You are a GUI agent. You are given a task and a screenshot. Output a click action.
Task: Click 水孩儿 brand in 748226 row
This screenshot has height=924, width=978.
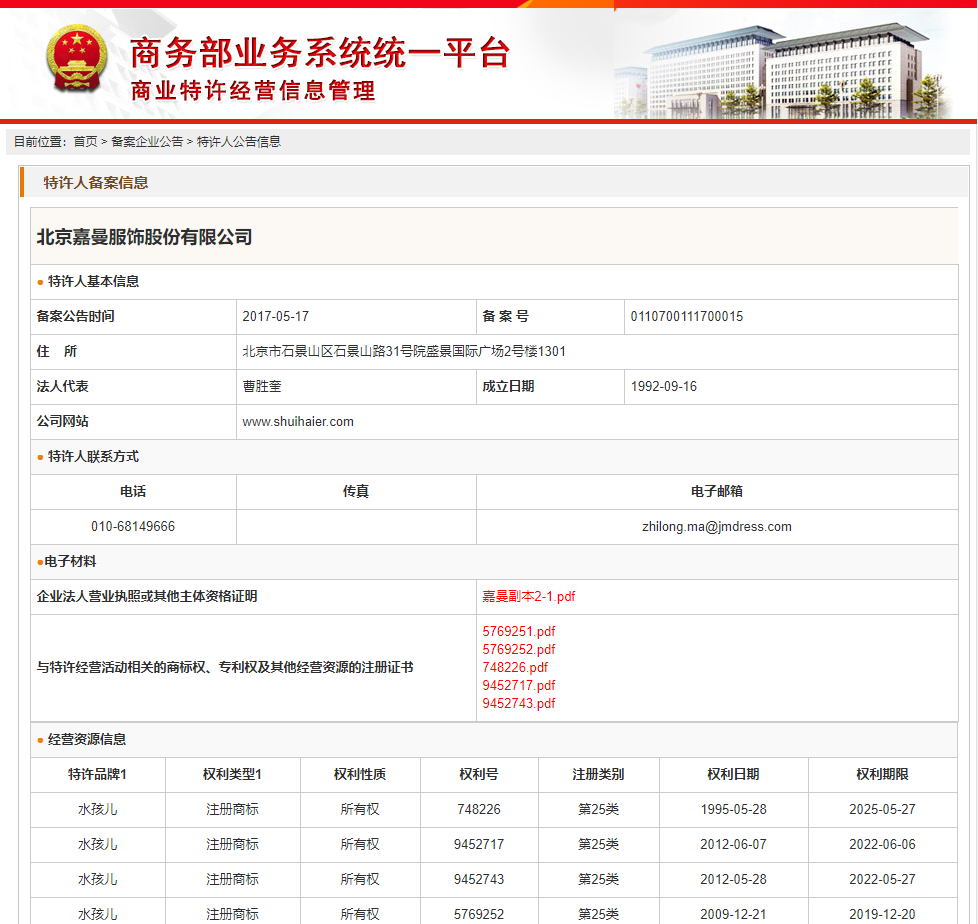pyautogui.click(x=97, y=809)
